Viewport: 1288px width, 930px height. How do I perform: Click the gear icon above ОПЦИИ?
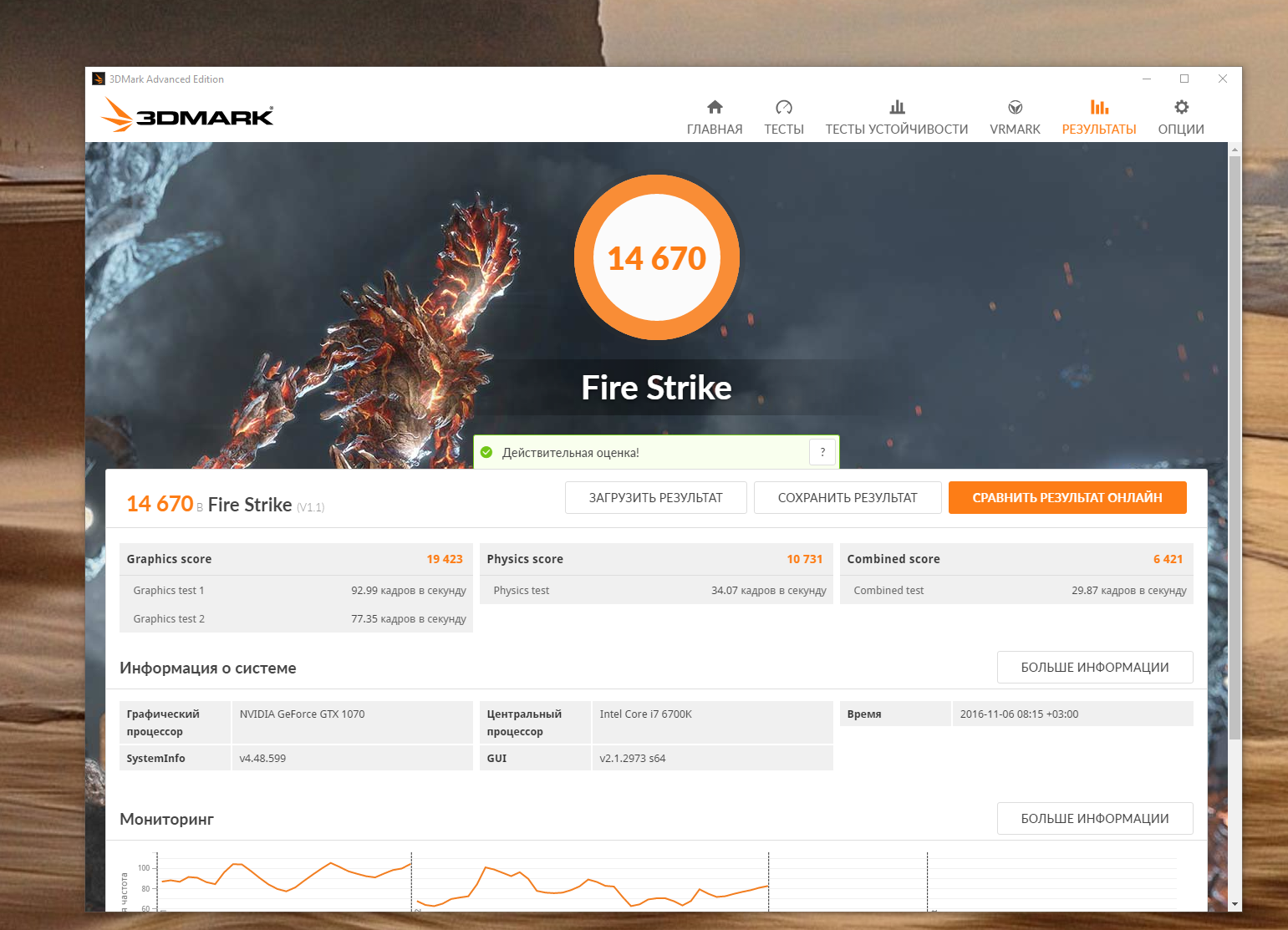pyautogui.click(x=1181, y=107)
